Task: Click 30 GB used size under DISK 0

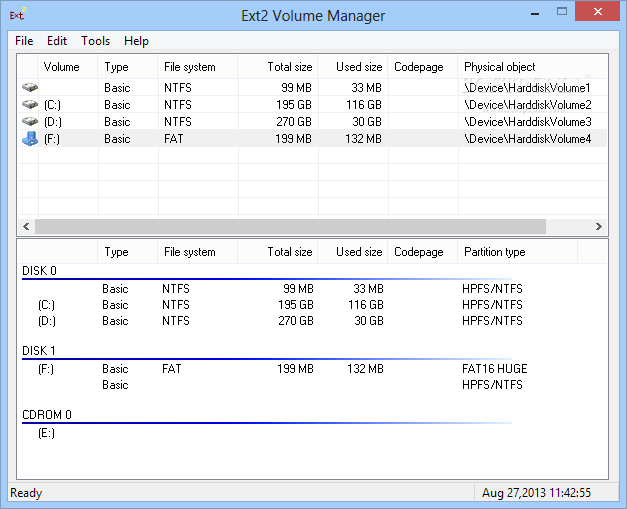Action: click(x=369, y=321)
